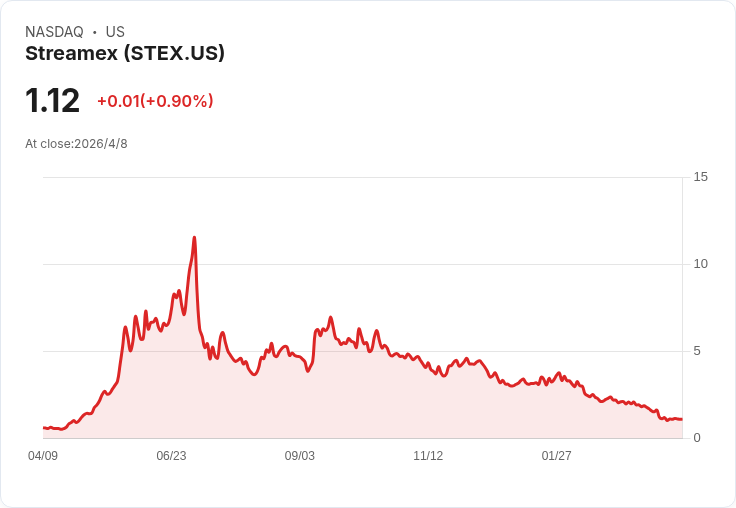Click the current price 1.12

(x=52, y=100)
